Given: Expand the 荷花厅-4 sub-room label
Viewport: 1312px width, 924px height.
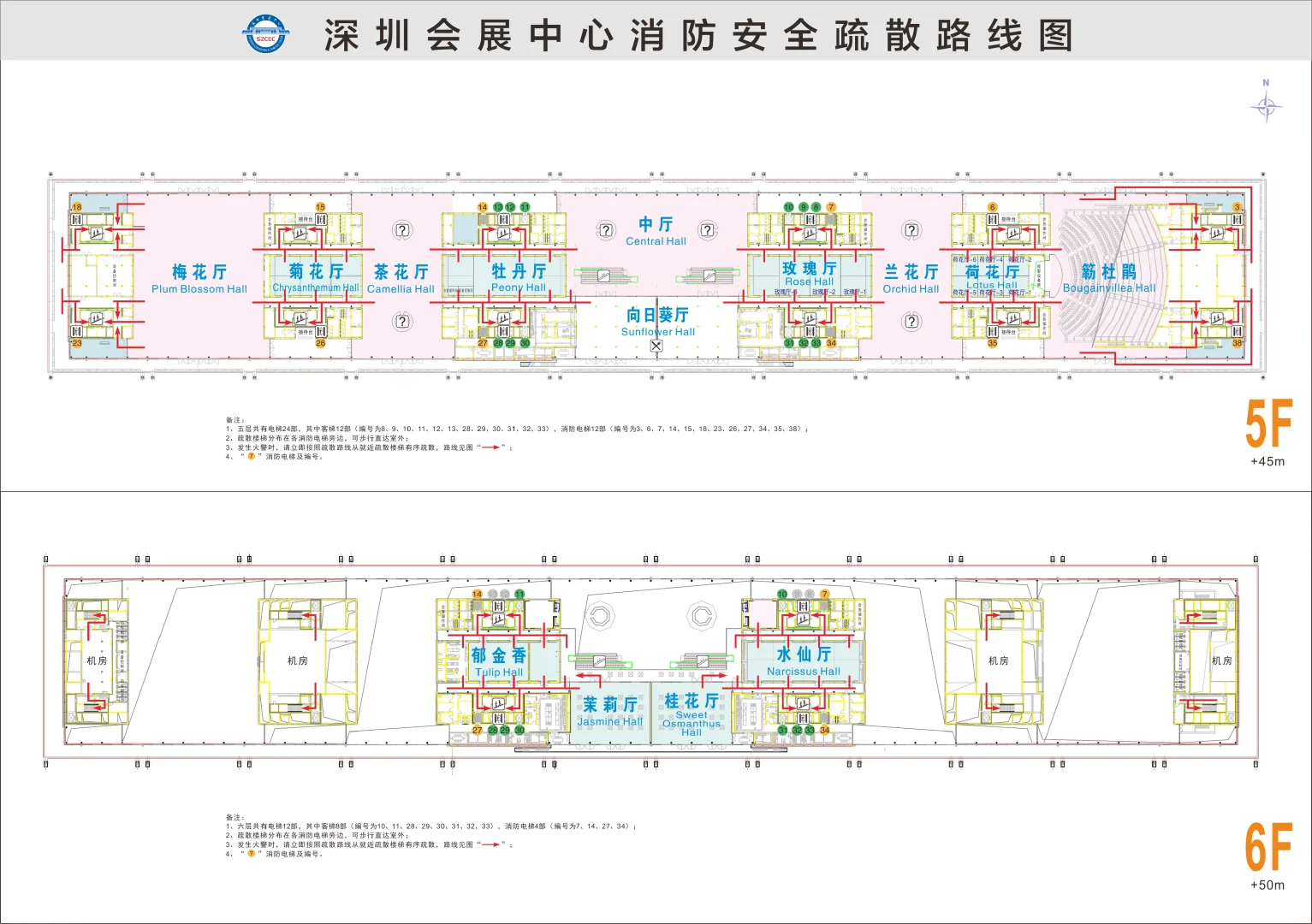Looking at the screenshot, I should pyautogui.click(x=991, y=259).
